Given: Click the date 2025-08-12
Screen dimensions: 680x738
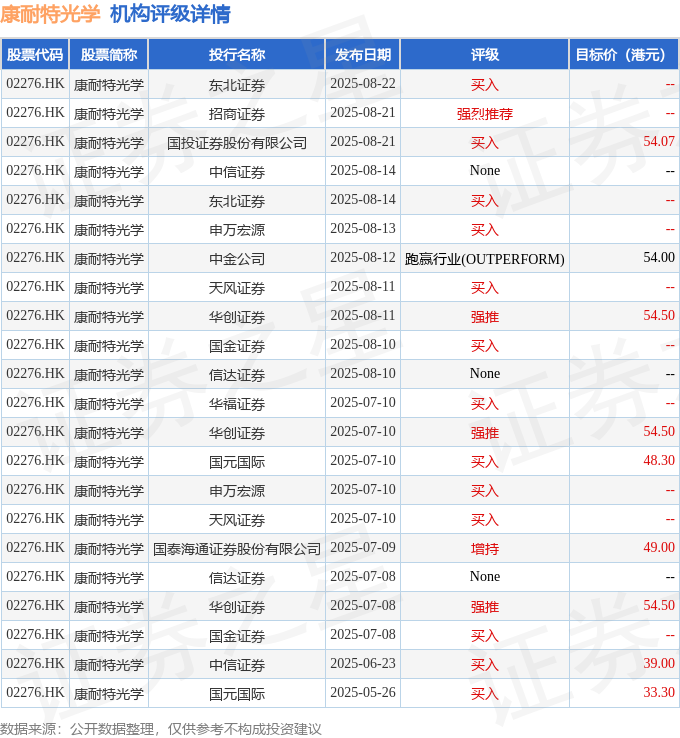Looking at the screenshot, I should (363, 257).
